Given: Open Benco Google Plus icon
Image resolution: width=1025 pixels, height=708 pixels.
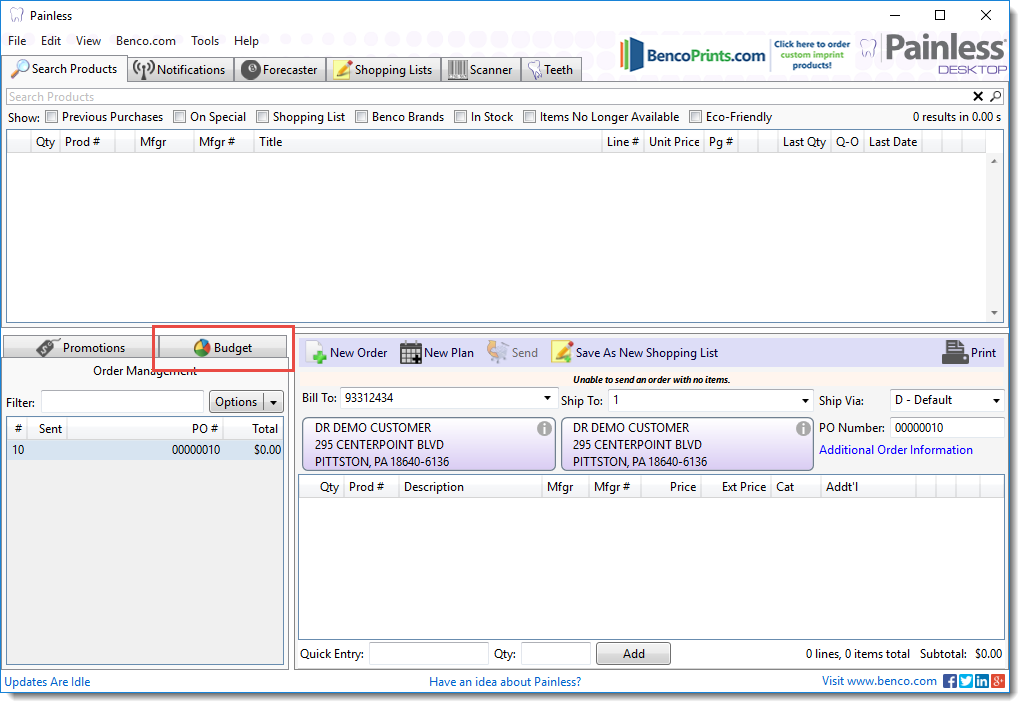Looking at the screenshot, I should (x=998, y=681).
